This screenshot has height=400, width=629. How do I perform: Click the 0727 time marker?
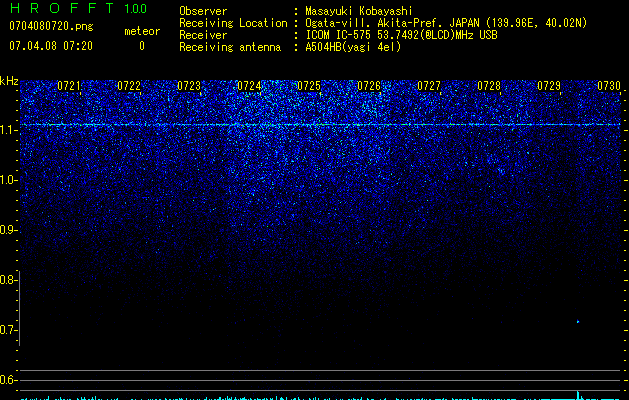(429, 86)
